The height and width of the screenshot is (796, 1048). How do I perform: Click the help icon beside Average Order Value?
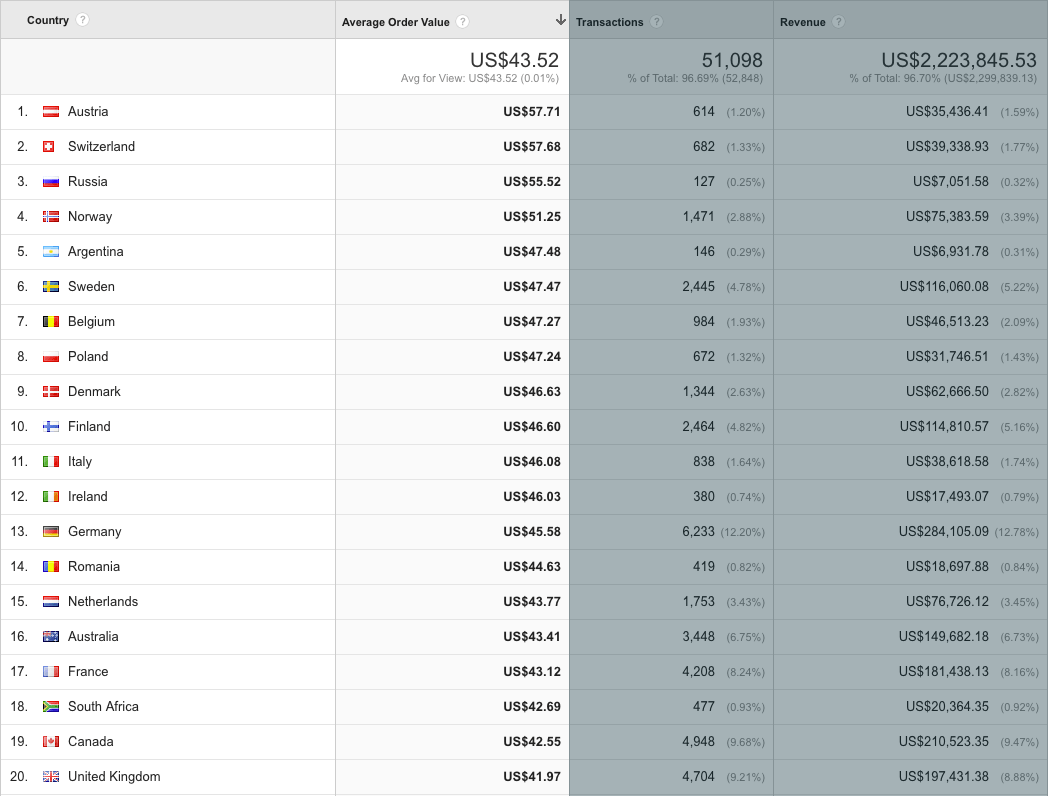point(462,22)
